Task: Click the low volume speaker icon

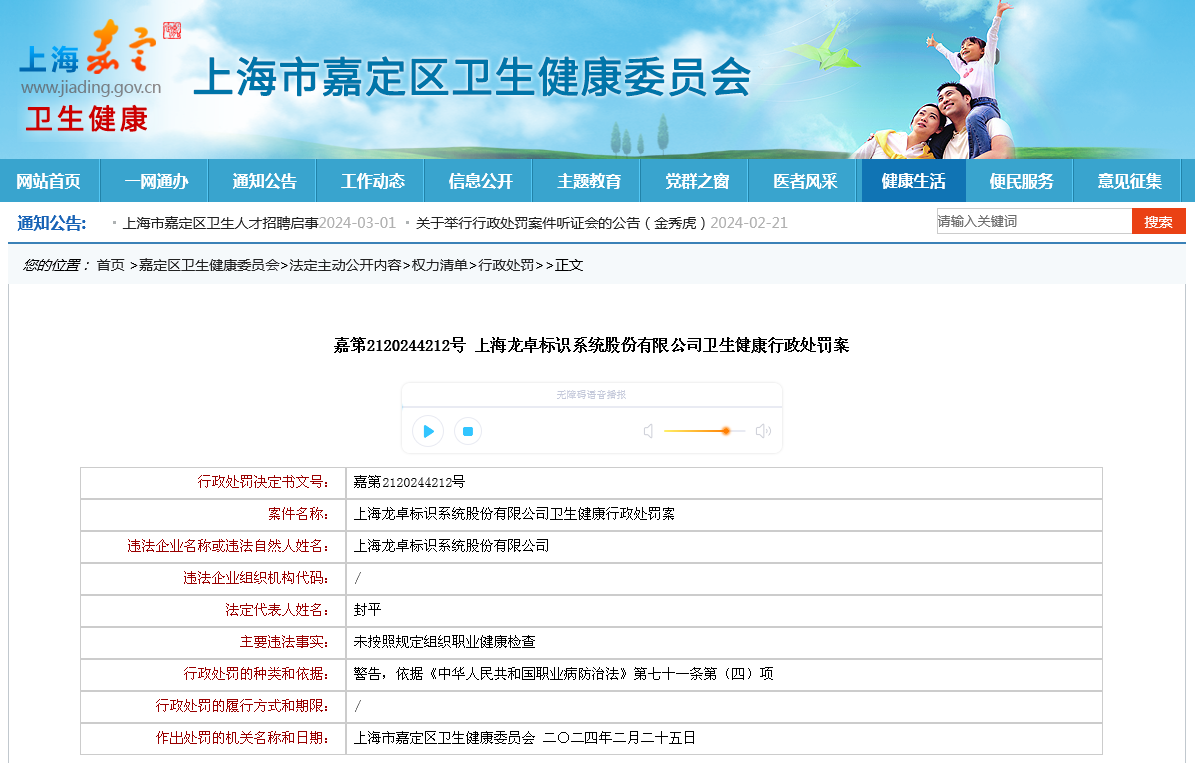Action: click(648, 431)
